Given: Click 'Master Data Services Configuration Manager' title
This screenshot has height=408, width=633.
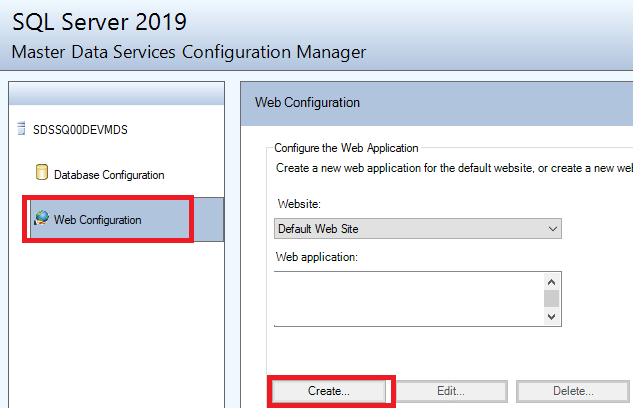Looking at the screenshot, I should pos(189,52).
